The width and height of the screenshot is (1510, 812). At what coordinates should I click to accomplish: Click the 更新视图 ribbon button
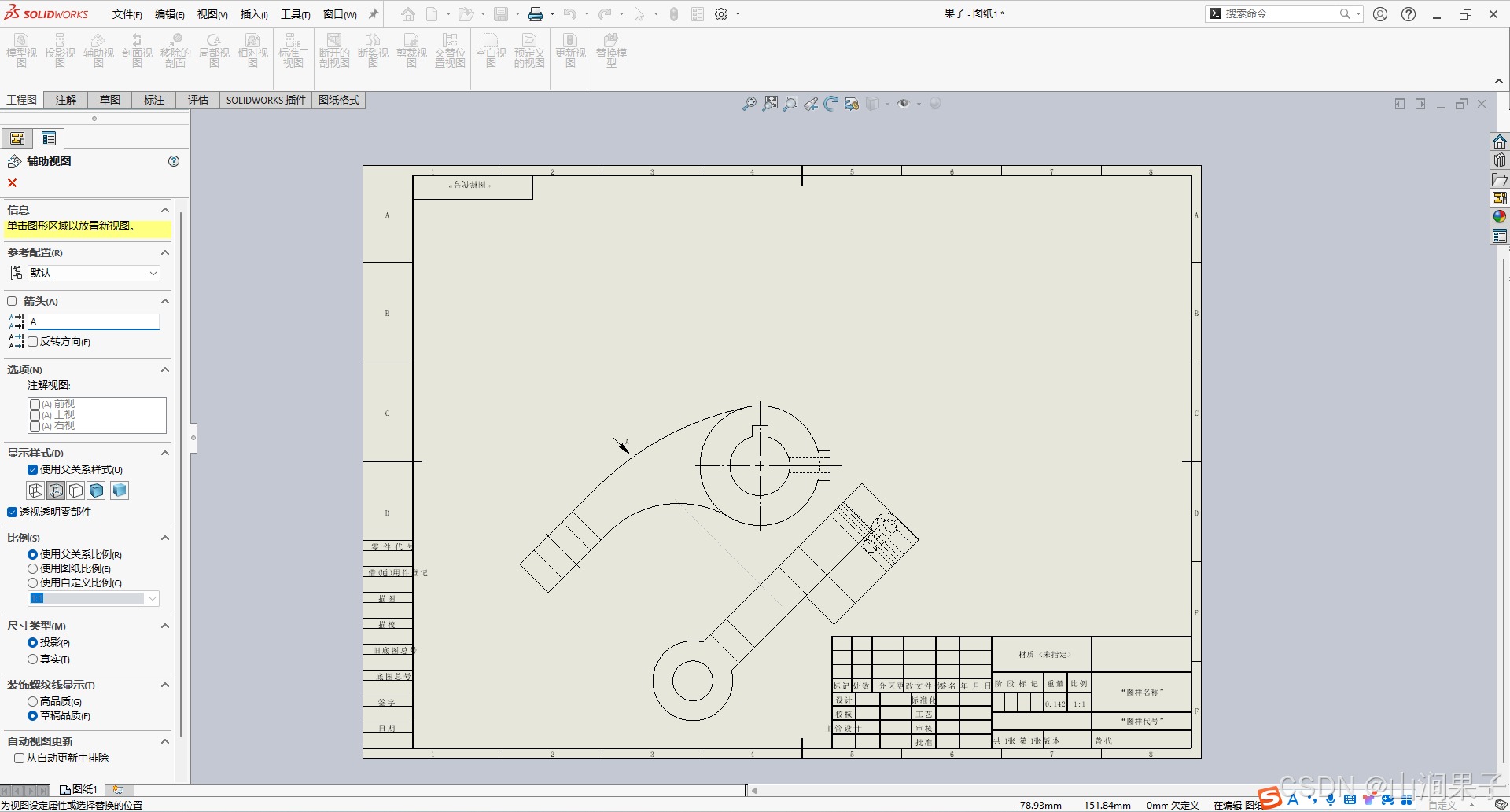(570, 50)
